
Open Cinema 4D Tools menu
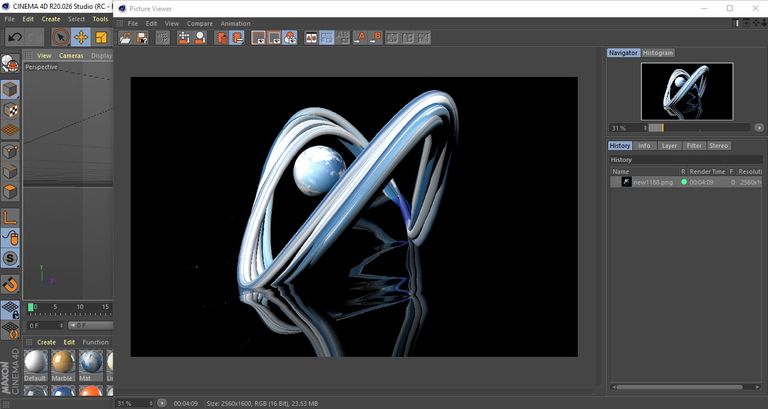click(x=100, y=19)
